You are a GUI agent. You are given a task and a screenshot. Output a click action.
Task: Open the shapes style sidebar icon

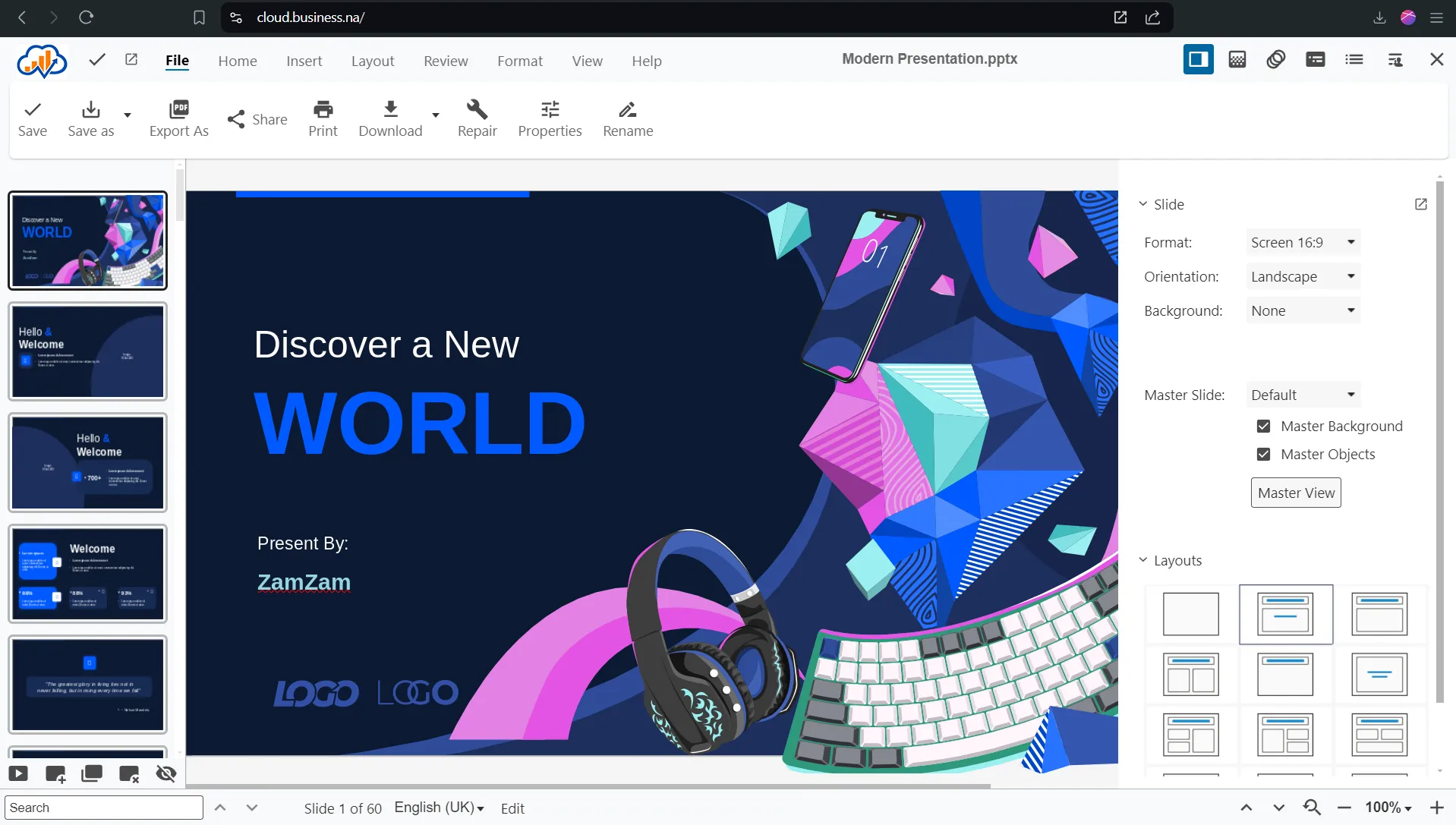click(1276, 59)
